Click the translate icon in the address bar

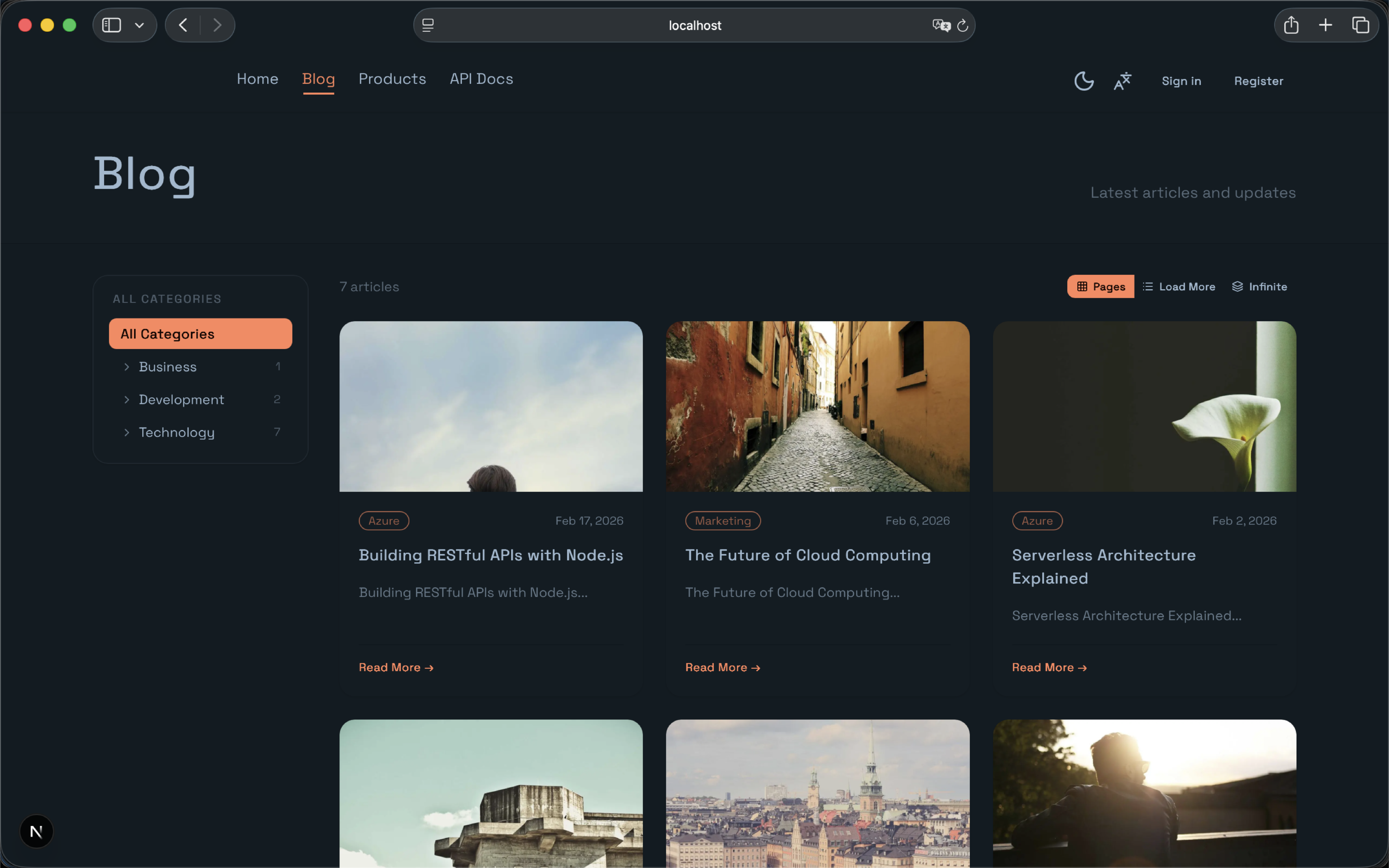[941, 25]
